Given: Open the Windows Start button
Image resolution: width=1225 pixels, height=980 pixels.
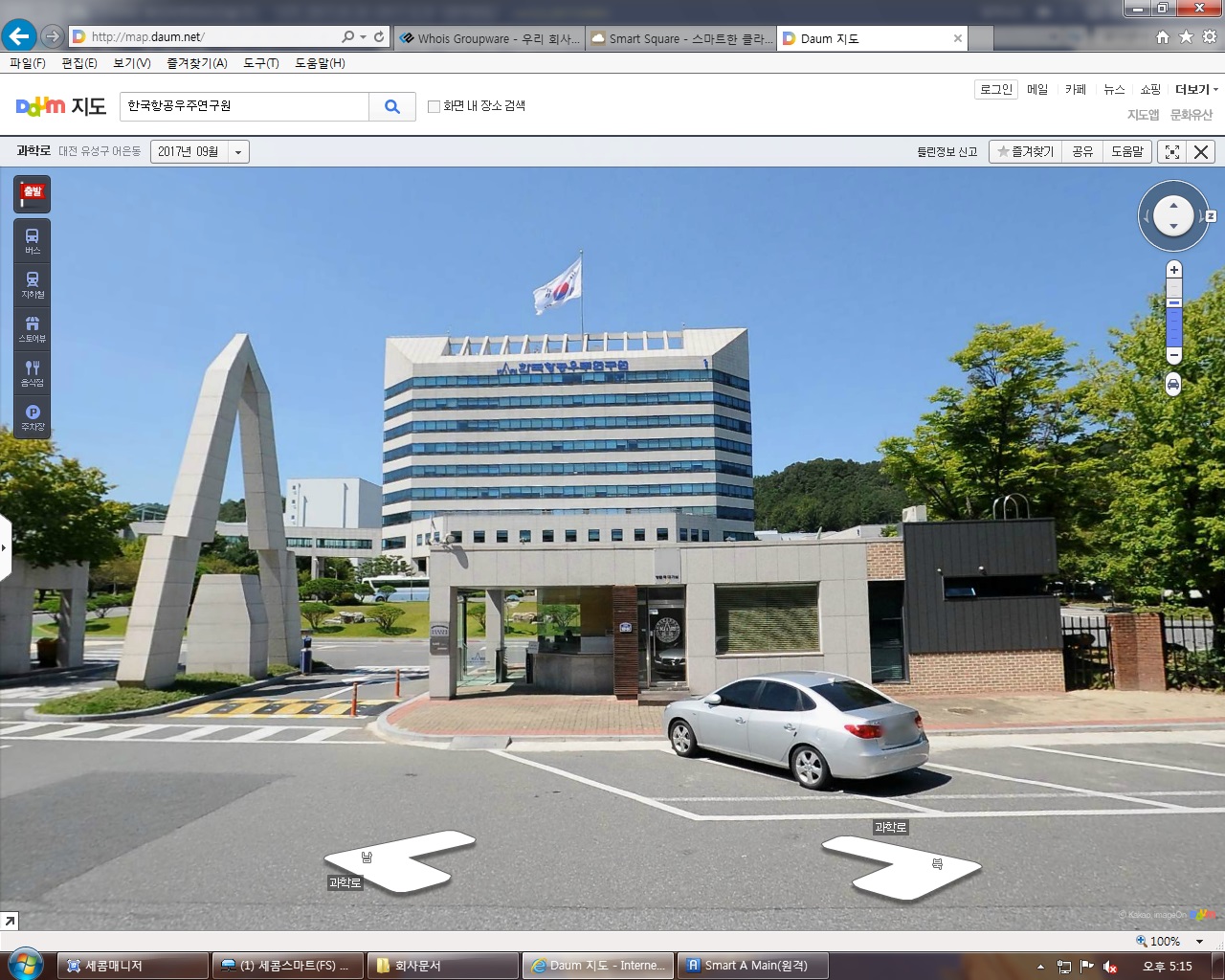Looking at the screenshot, I should tap(24, 963).
